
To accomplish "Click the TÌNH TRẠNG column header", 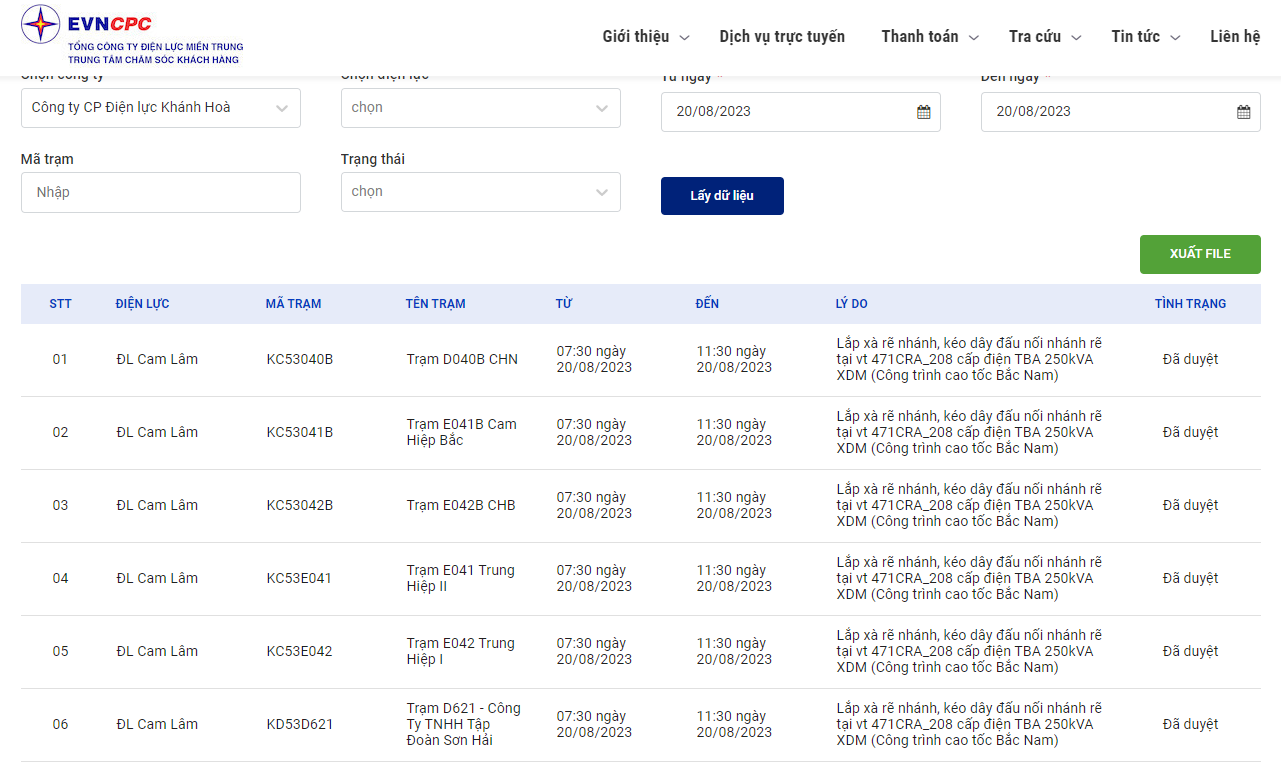I will [x=1189, y=304].
